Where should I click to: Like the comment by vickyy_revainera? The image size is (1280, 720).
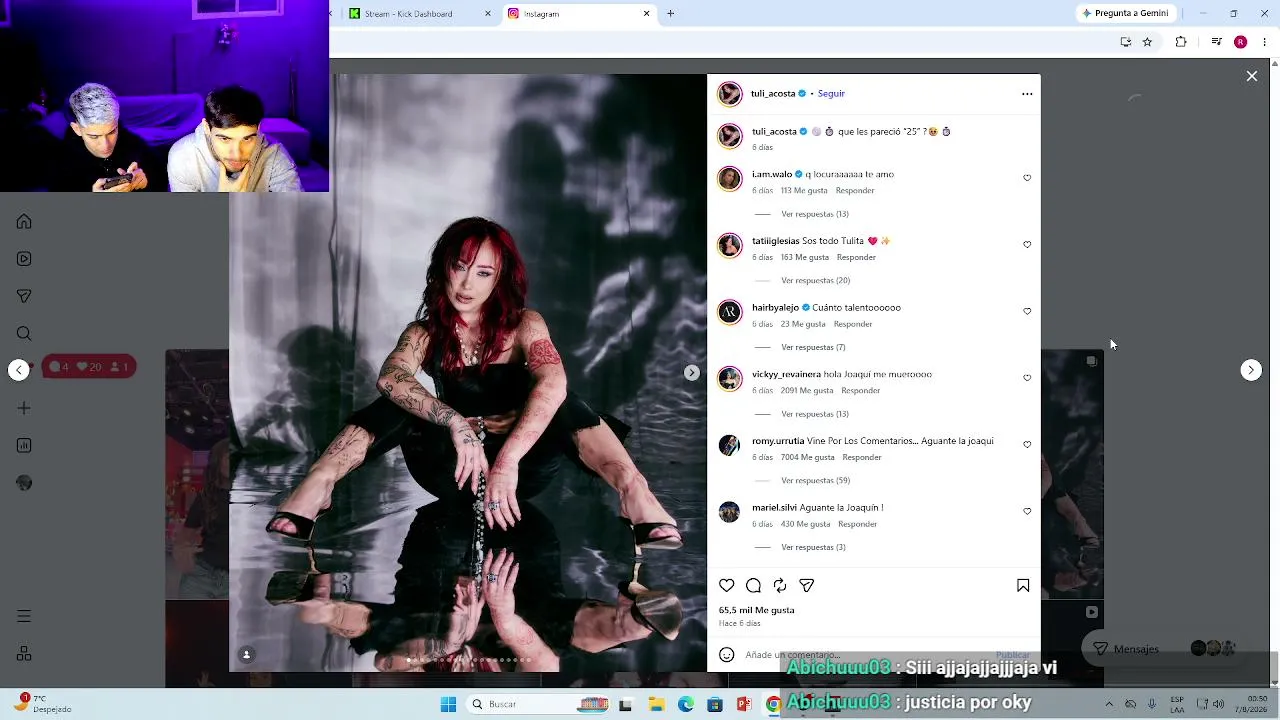(1027, 378)
